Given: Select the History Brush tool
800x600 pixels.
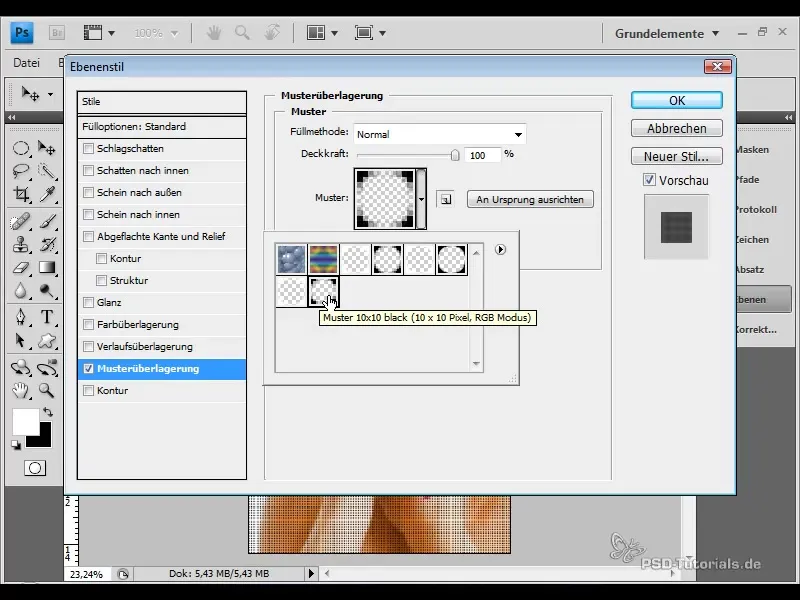Looking at the screenshot, I should click(x=46, y=244).
